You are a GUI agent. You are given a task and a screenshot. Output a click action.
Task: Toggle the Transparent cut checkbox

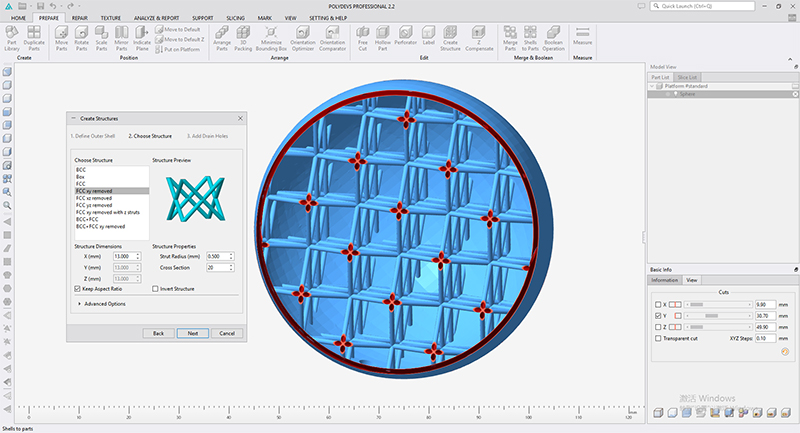[658, 338]
